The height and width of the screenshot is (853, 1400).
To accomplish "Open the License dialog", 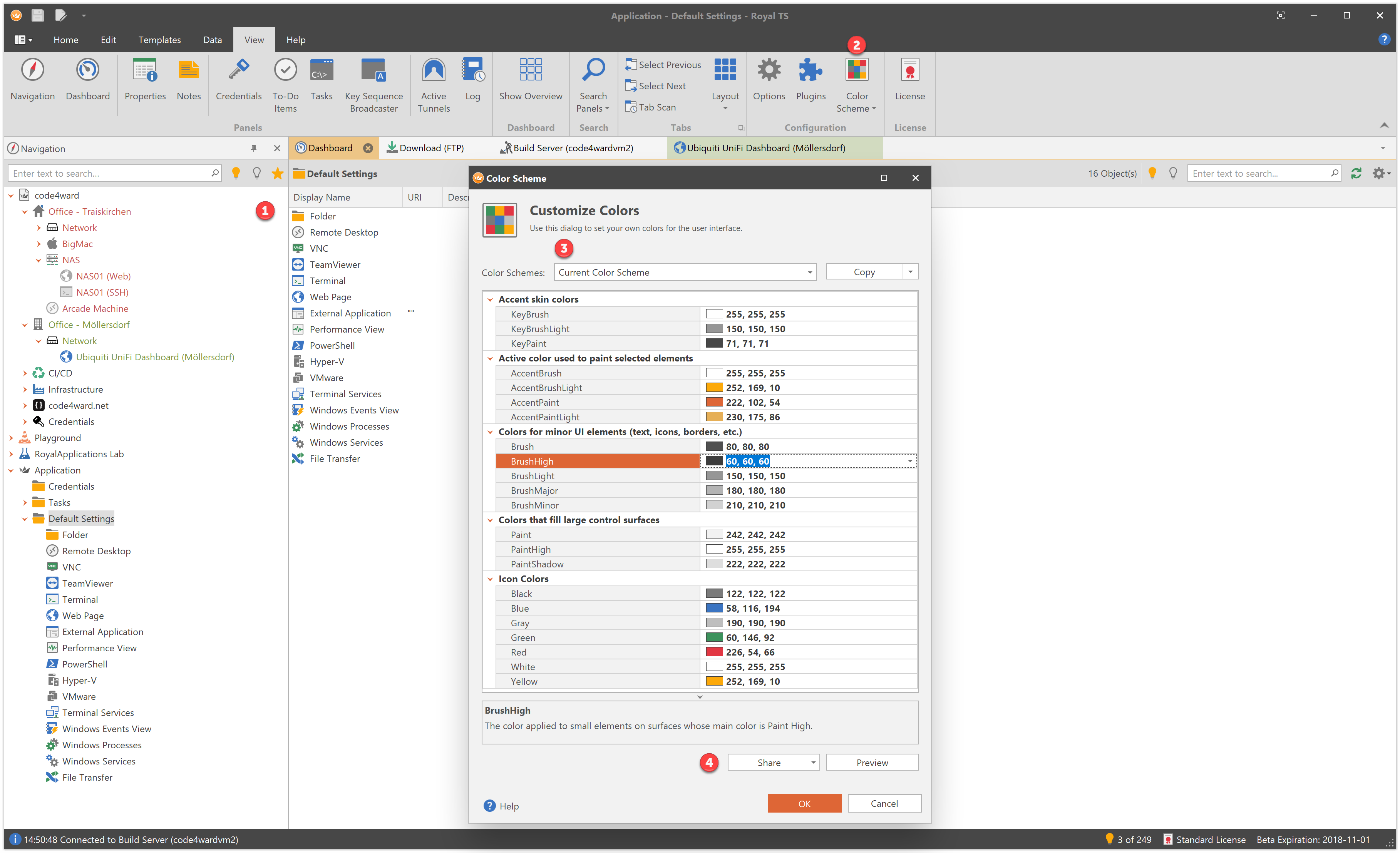I will pyautogui.click(x=910, y=80).
